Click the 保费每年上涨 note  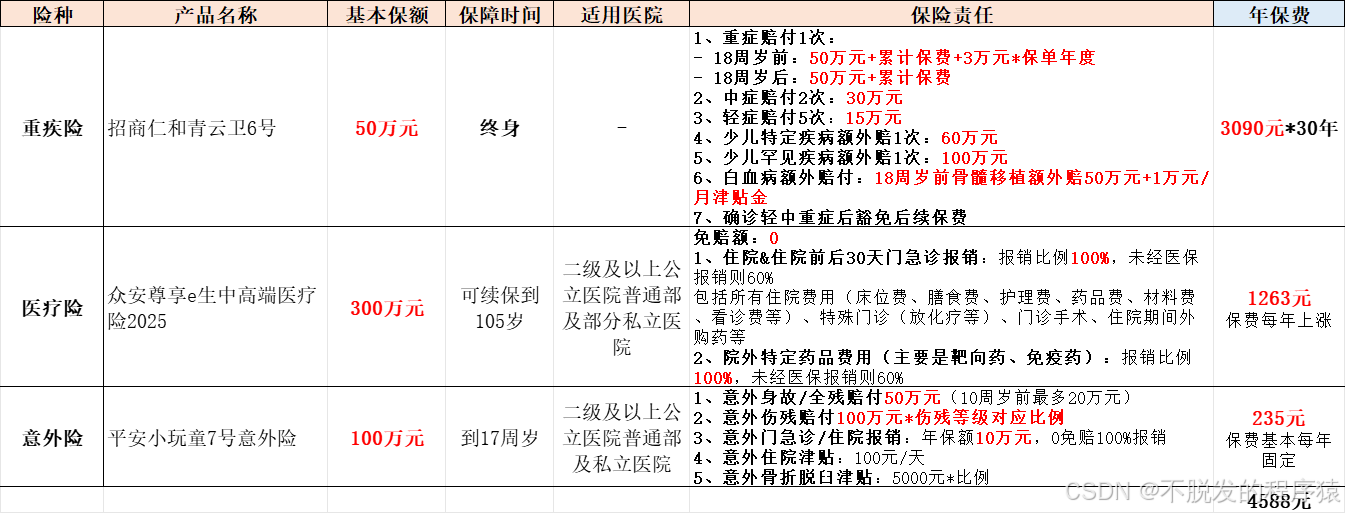pyautogui.click(x=1279, y=320)
